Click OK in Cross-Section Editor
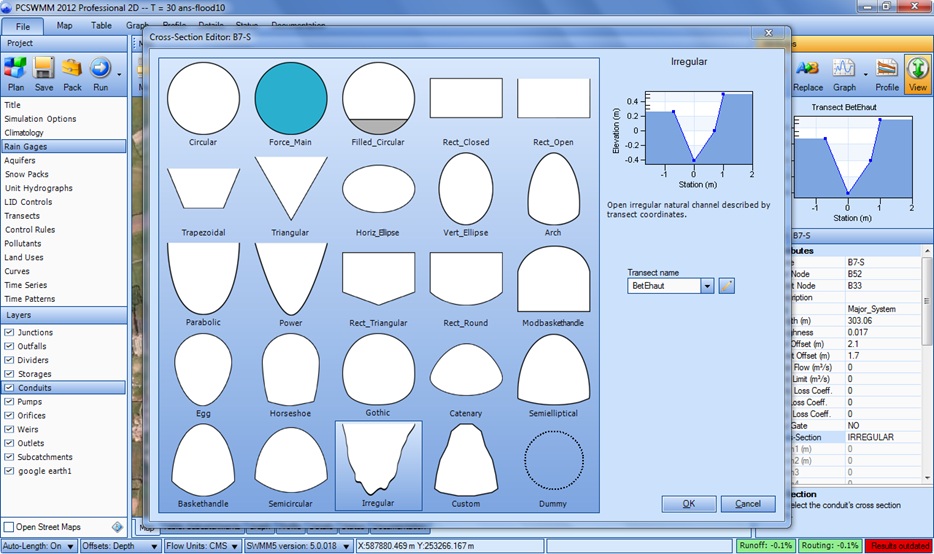The image size is (934, 554). [689, 504]
